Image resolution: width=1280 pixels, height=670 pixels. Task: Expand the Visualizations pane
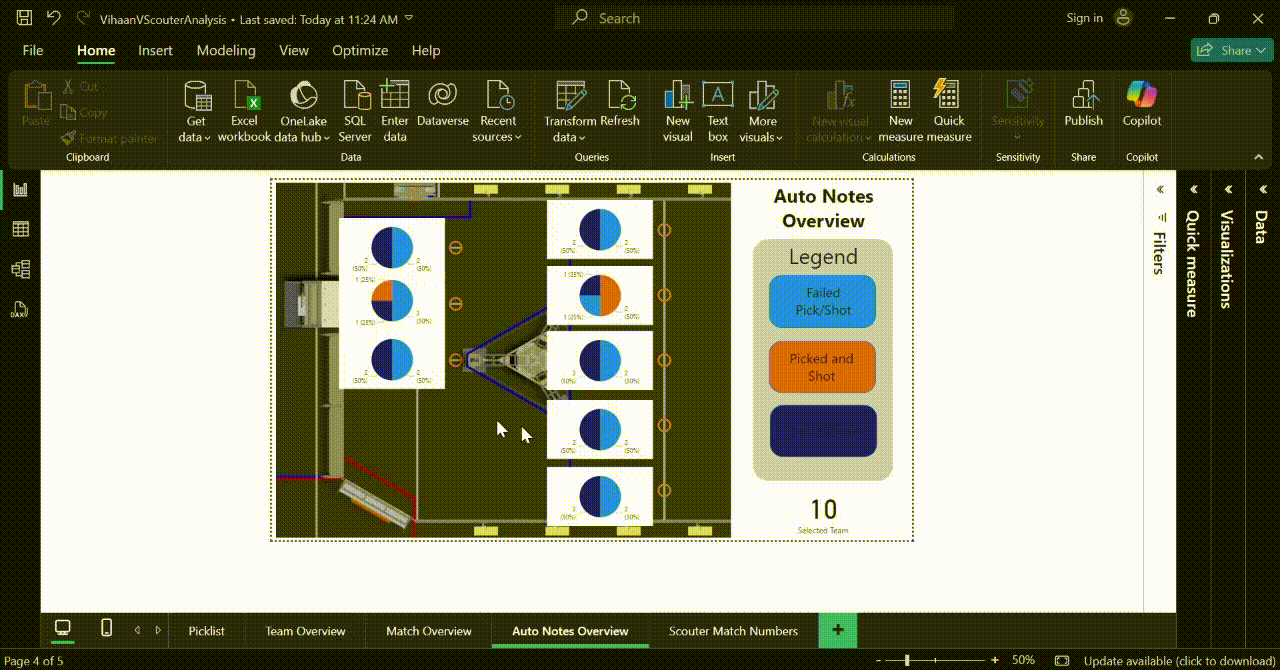(1228, 189)
